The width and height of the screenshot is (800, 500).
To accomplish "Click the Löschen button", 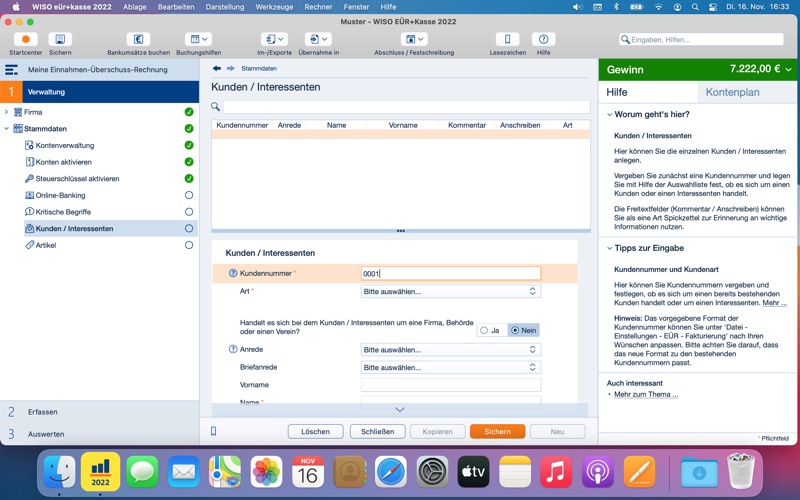I will [315, 432].
